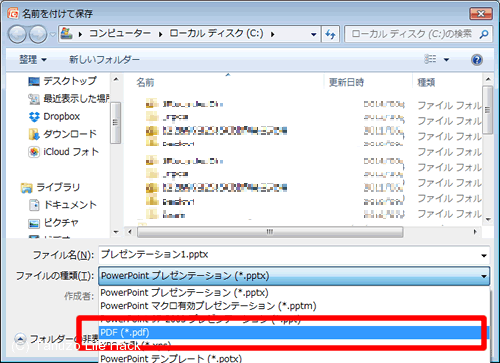Open the 整理 menu
Viewport: 500px width, 363px height.
click(x=33, y=60)
